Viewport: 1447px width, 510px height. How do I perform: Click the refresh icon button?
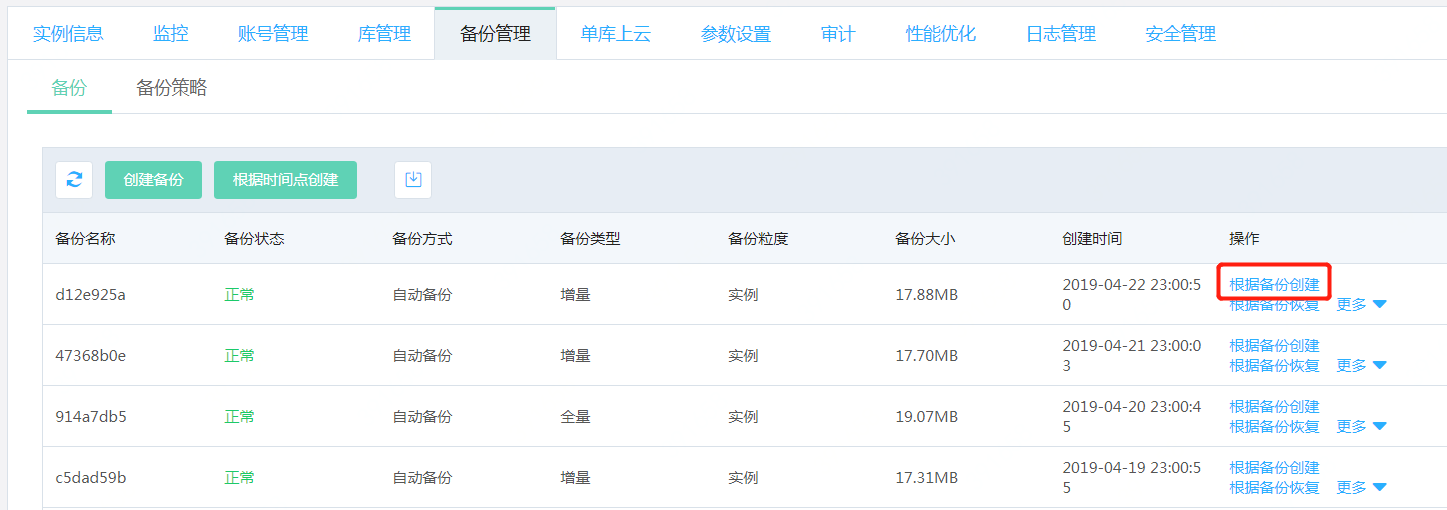click(74, 180)
